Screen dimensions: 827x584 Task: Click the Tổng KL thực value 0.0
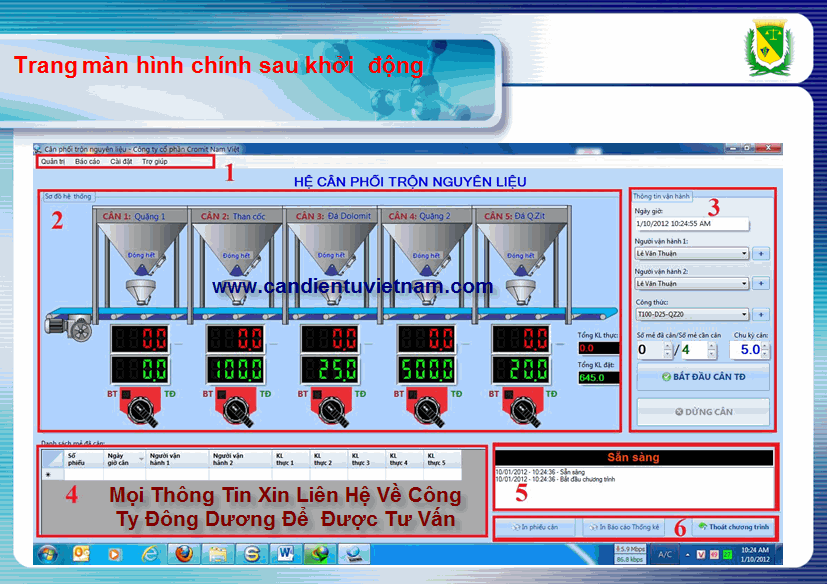click(x=599, y=348)
